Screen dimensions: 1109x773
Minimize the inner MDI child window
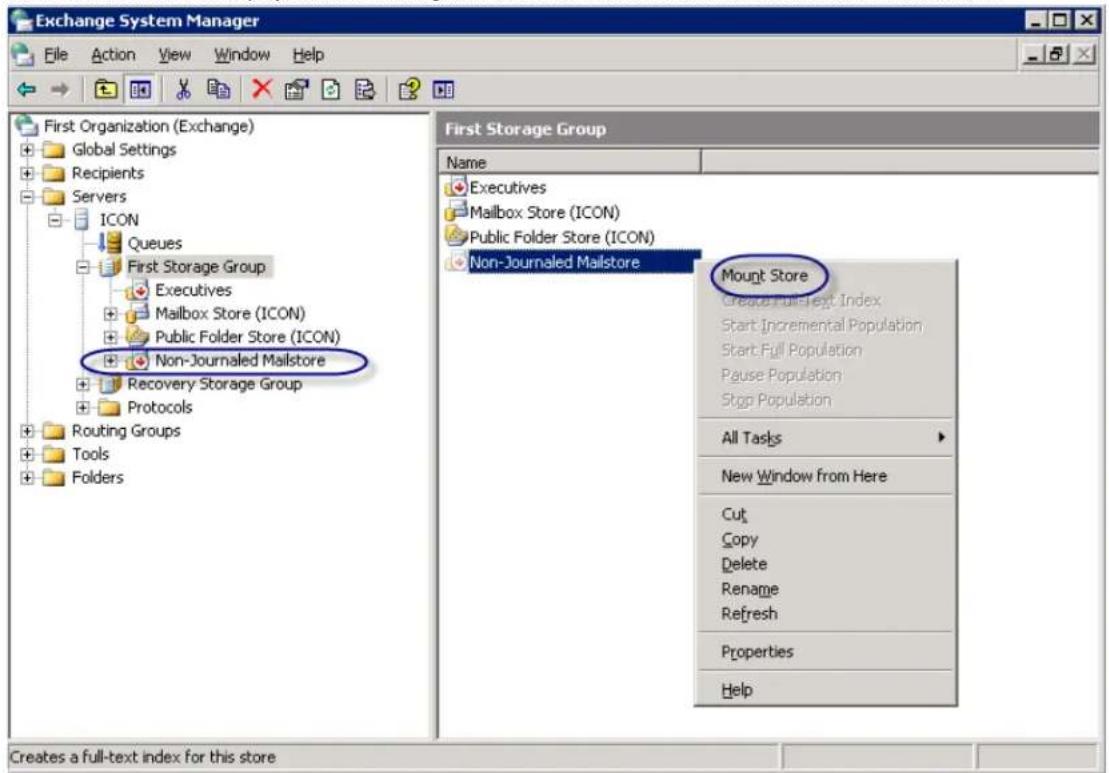pyautogui.click(x=1034, y=54)
